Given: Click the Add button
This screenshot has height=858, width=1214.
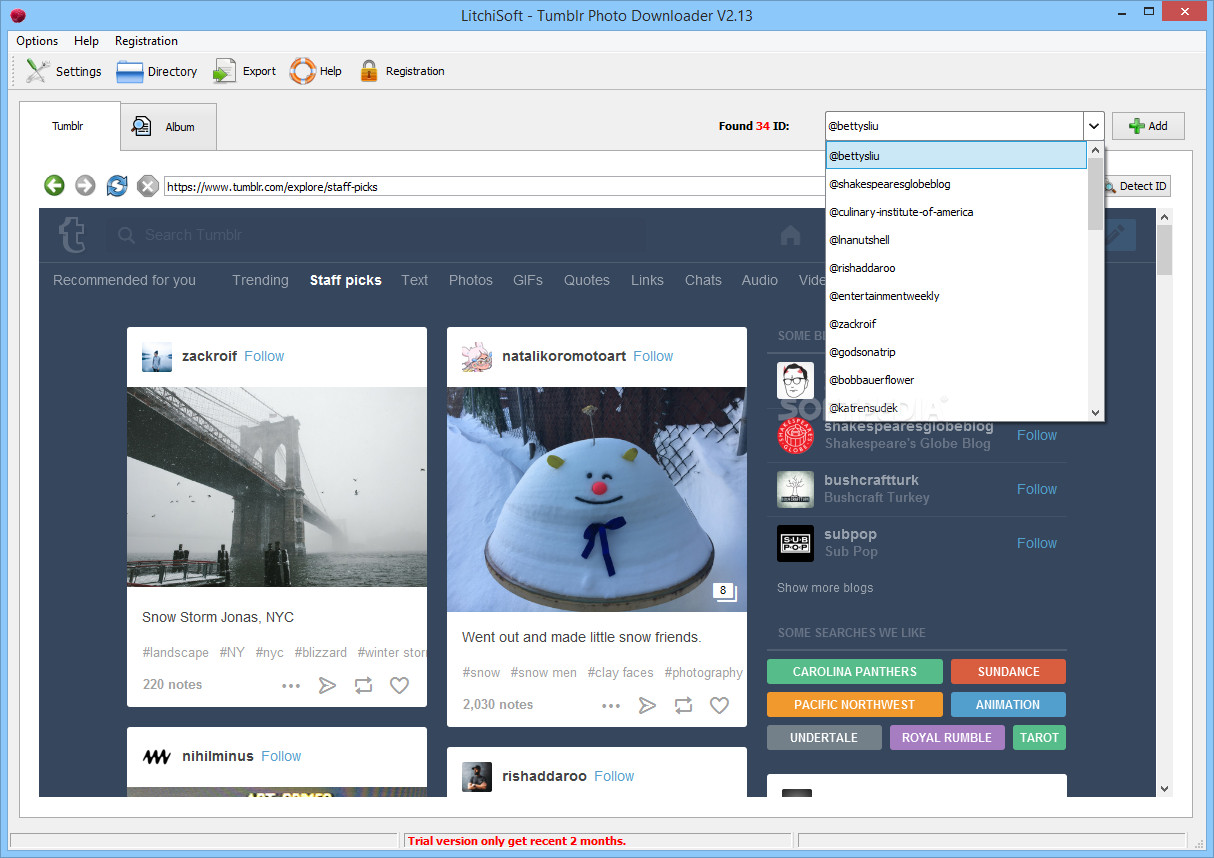Looking at the screenshot, I should click(1148, 126).
